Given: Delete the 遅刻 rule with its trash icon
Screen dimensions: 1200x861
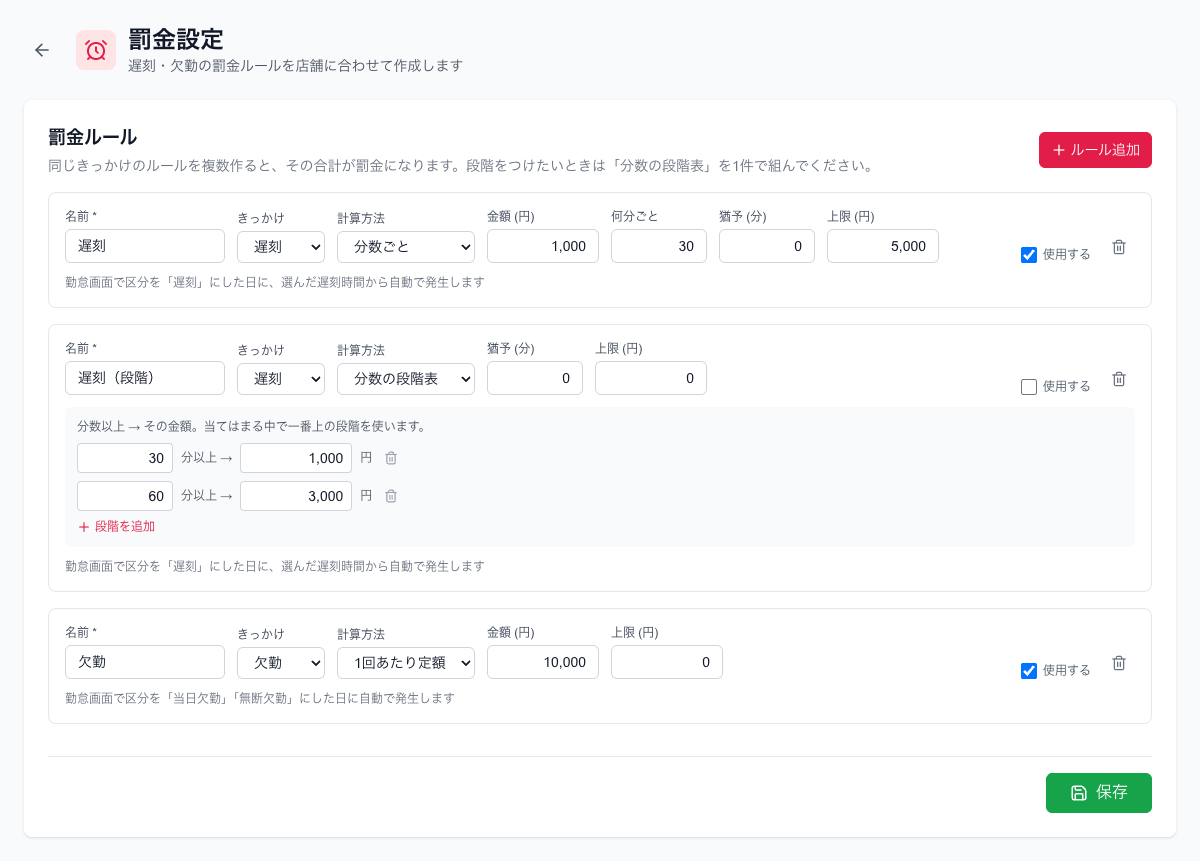Looking at the screenshot, I should [1119, 247].
